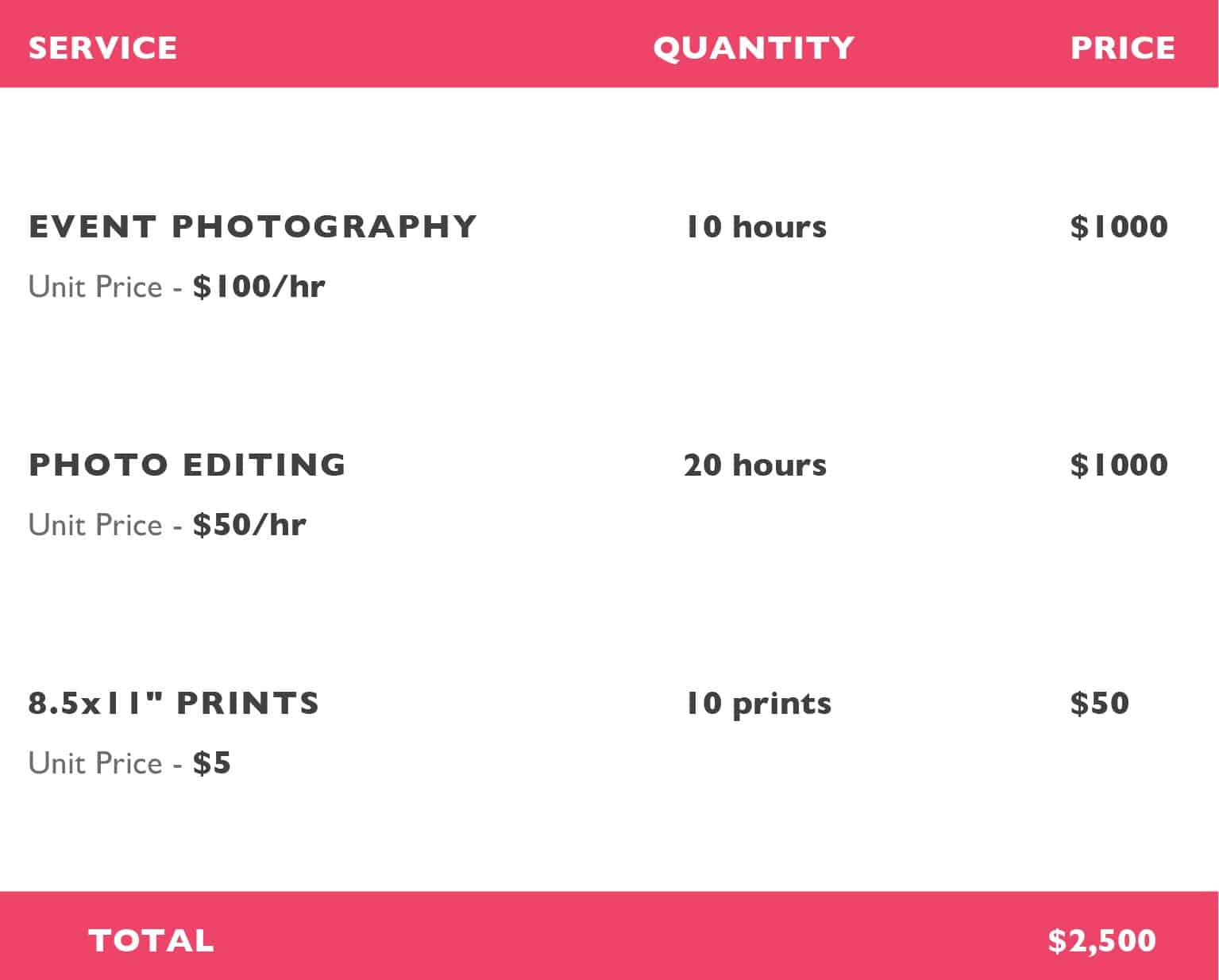The height and width of the screenshot is (980, 1219).
Task: Click the SERVICE column header
Action: 102,48
